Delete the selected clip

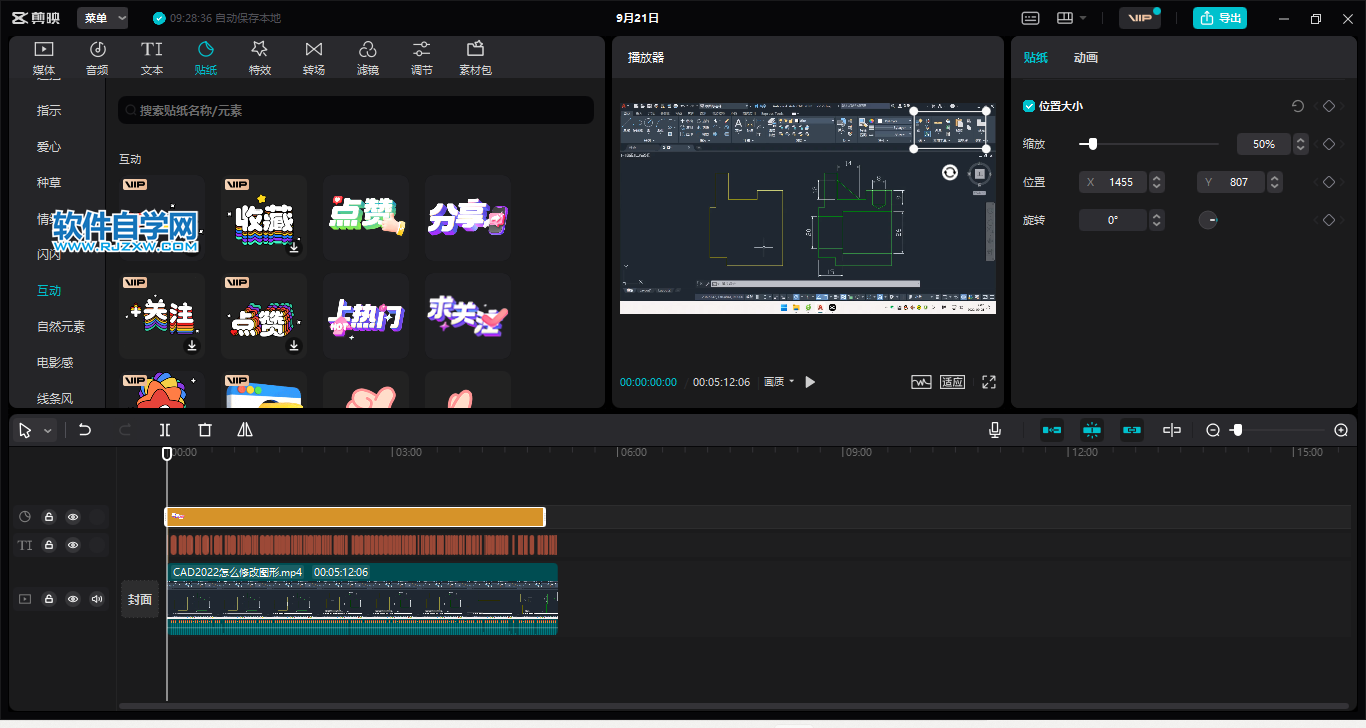[x=205, y=430]
